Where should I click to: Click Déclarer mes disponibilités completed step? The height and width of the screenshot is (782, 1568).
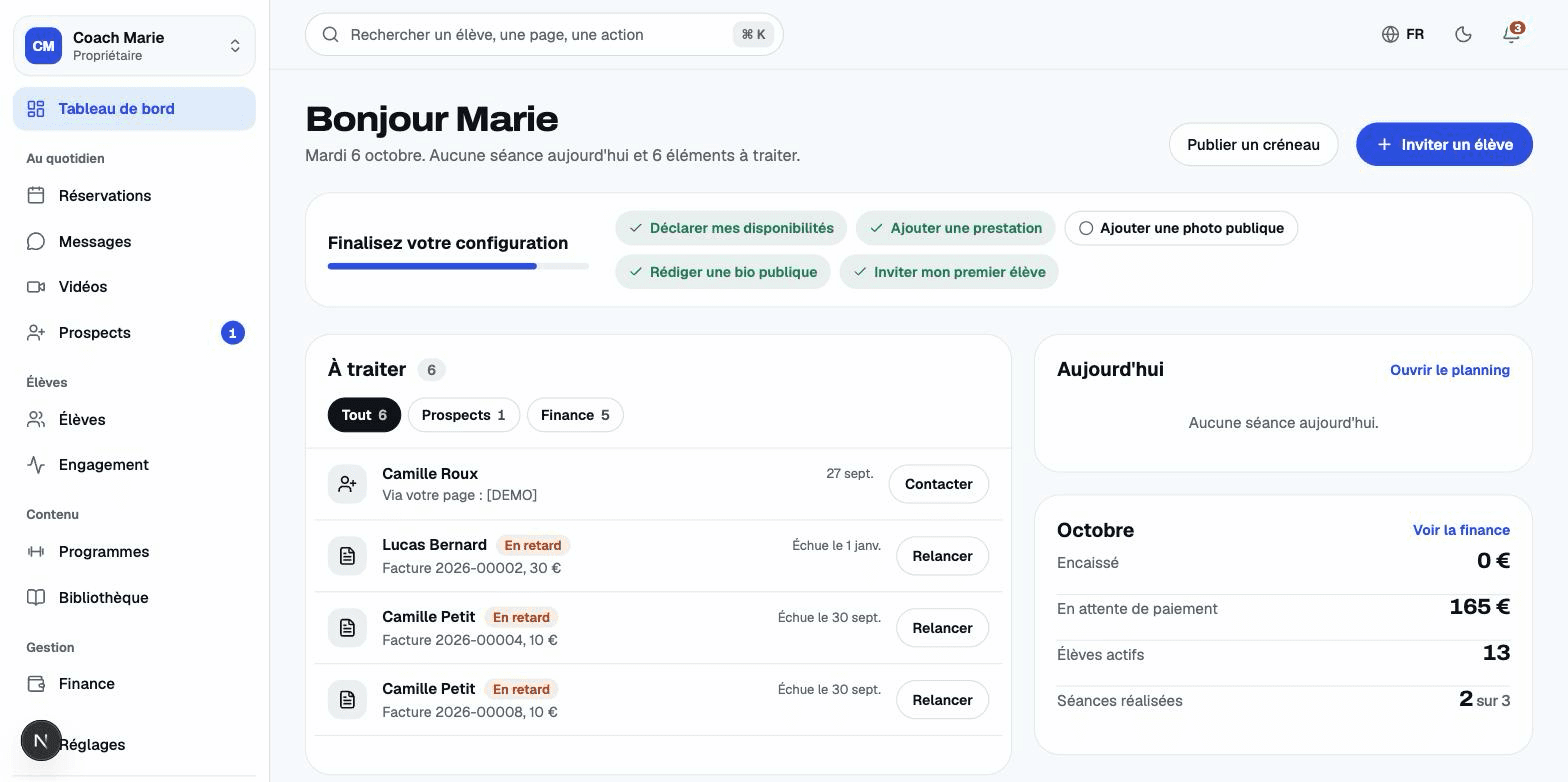tap(731, 228)
